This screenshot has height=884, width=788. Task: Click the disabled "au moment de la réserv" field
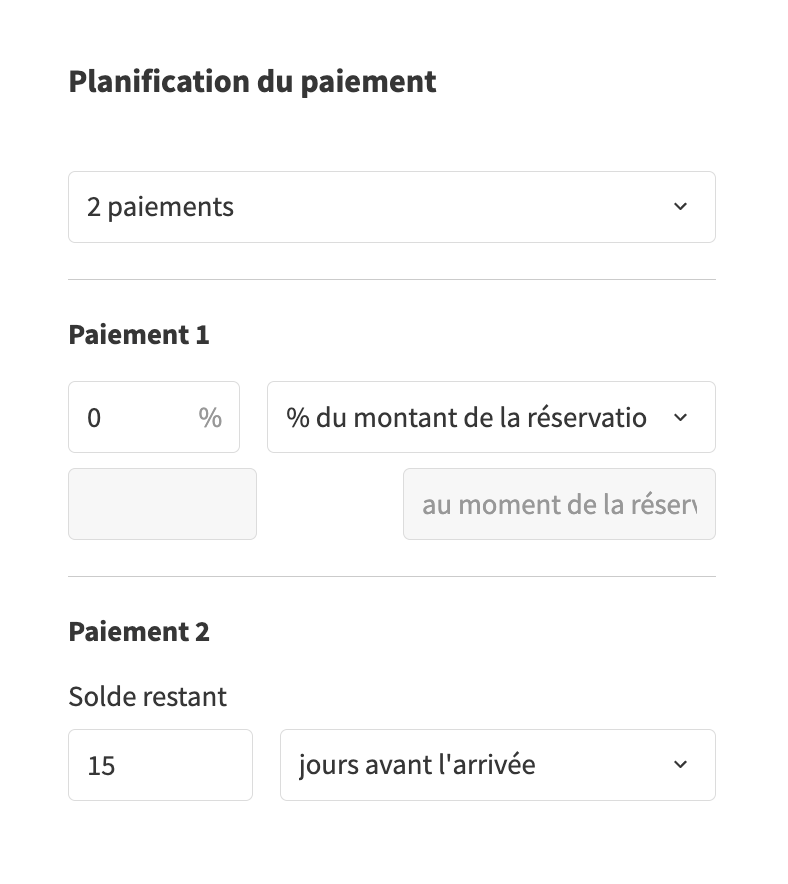click(559, 504)
